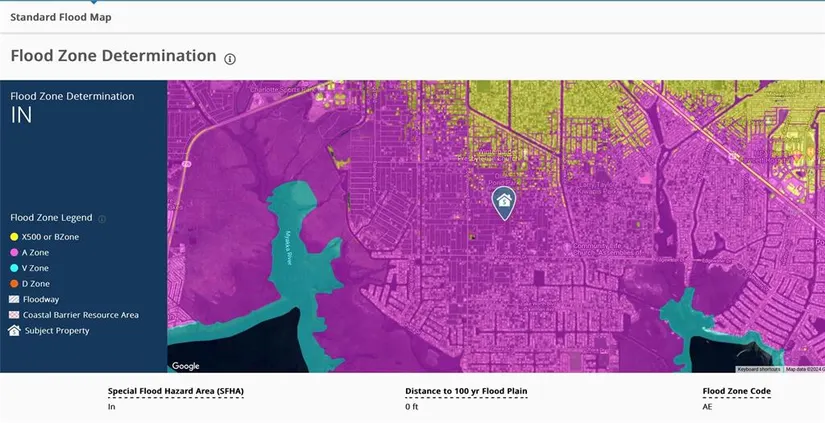
Task: Click the Subject Property house legend icon
Action: tap(14, 330)
